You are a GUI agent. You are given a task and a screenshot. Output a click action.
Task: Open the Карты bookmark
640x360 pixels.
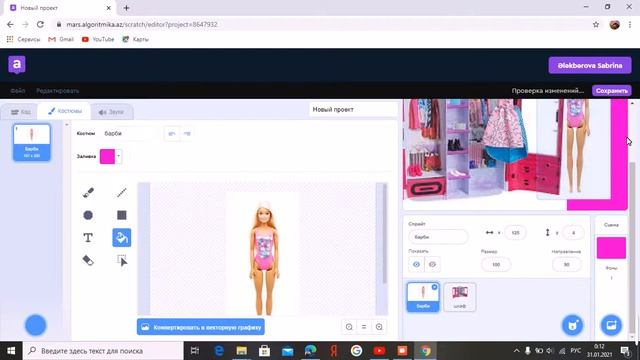pyautogui.click(x=136, y=39)
